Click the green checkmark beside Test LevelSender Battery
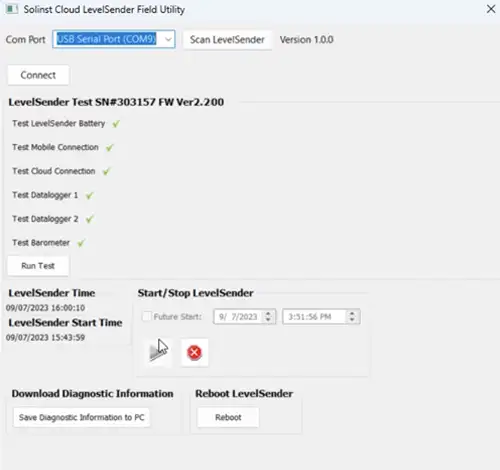Image resolution: width=500 pixels, height=470 pixels. 116,124
